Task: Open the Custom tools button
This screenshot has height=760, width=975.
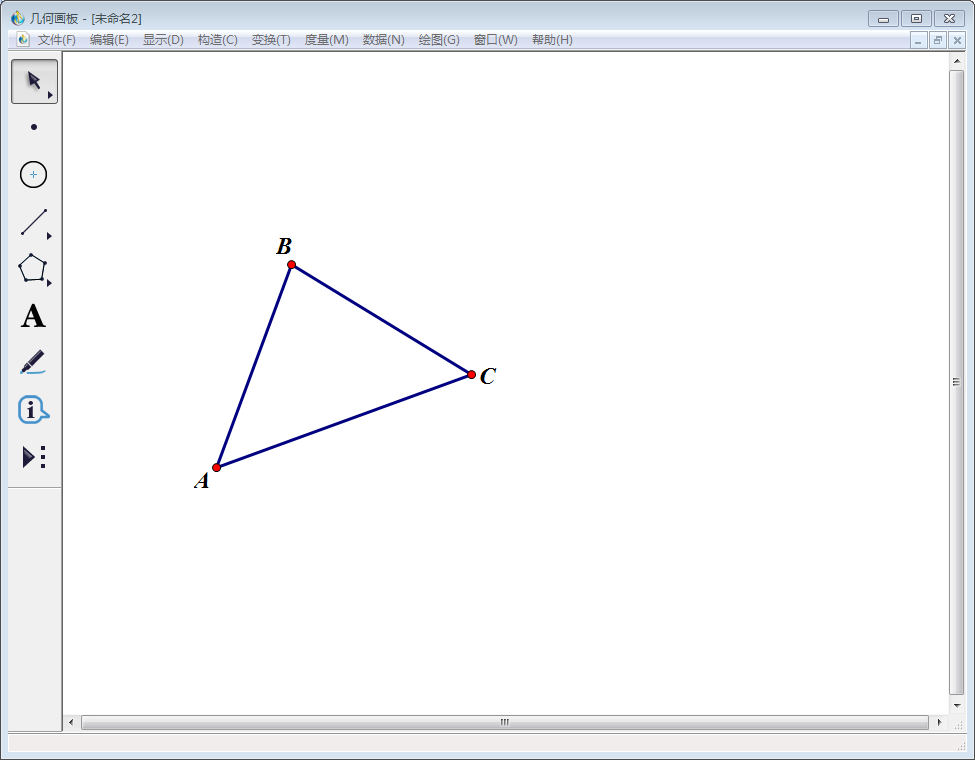Action: 33,457
